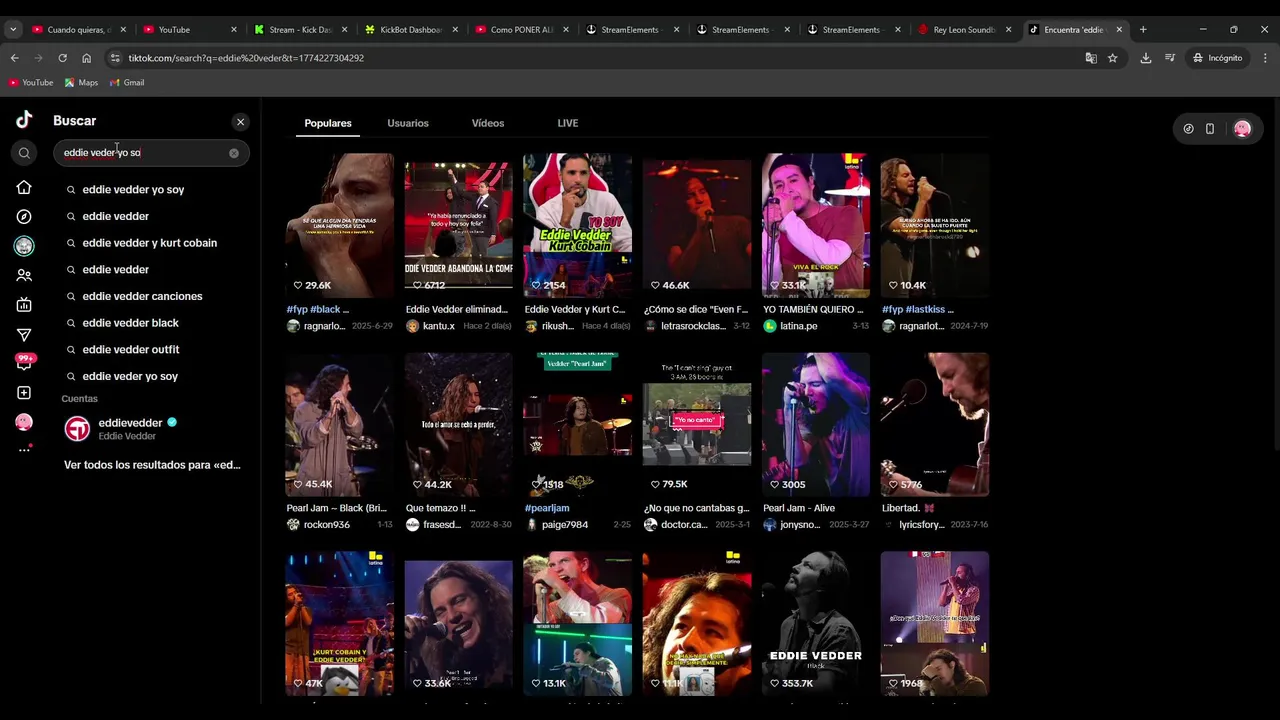
Task: Click the translate page icon
Action: pos(1091,58)
